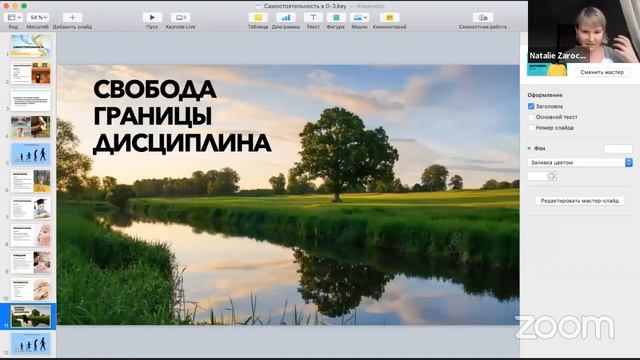640x360 pixels.
Task: Click the document title Самостоятельность в 0-3.key
Action: coord(304,6)
